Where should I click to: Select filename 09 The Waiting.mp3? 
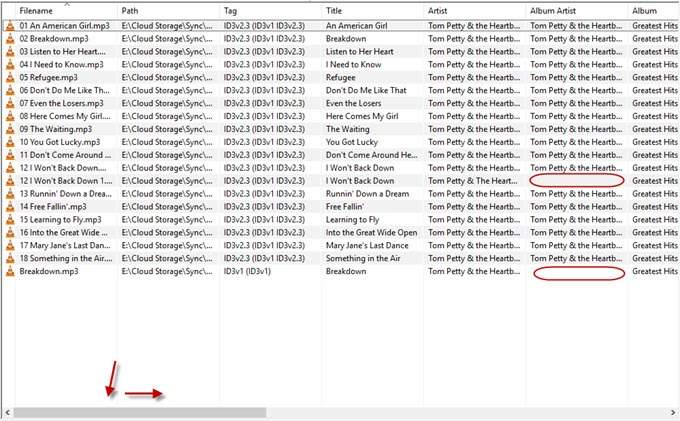56,130
